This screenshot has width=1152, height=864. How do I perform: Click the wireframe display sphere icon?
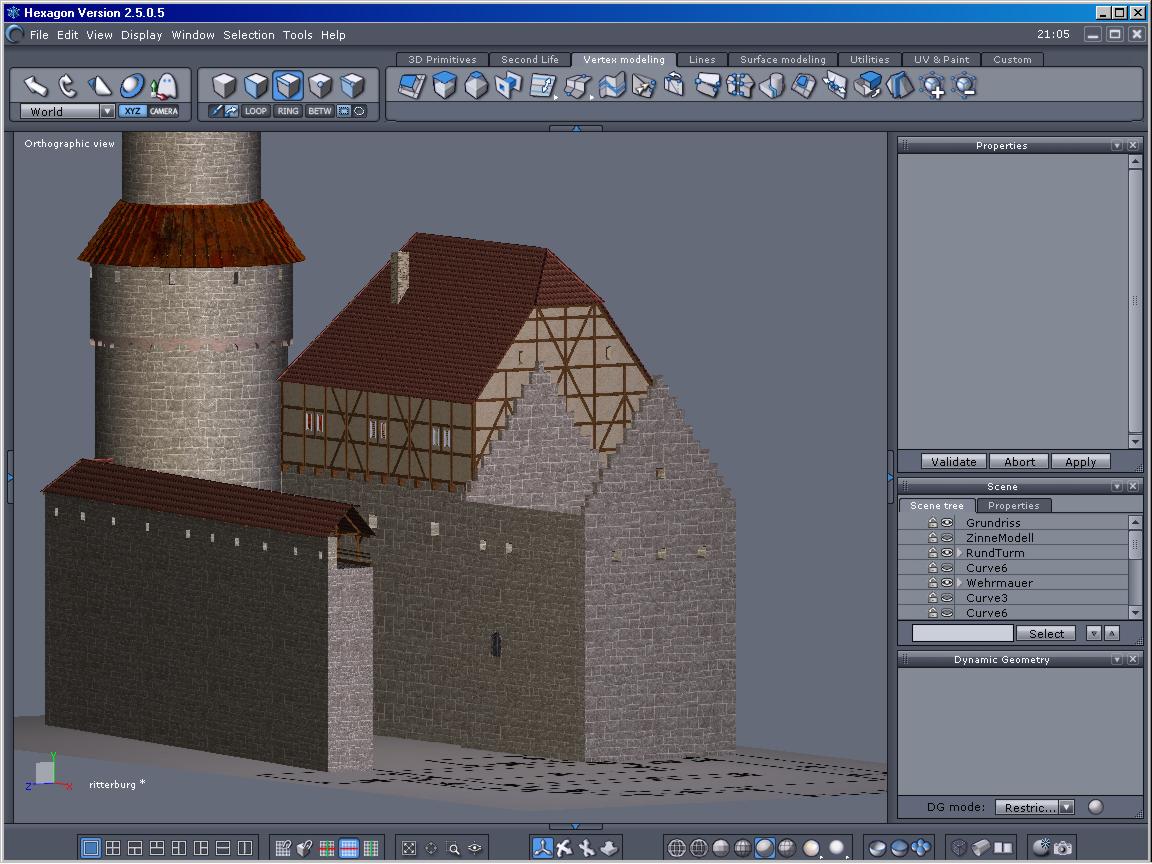click(677, 848)
